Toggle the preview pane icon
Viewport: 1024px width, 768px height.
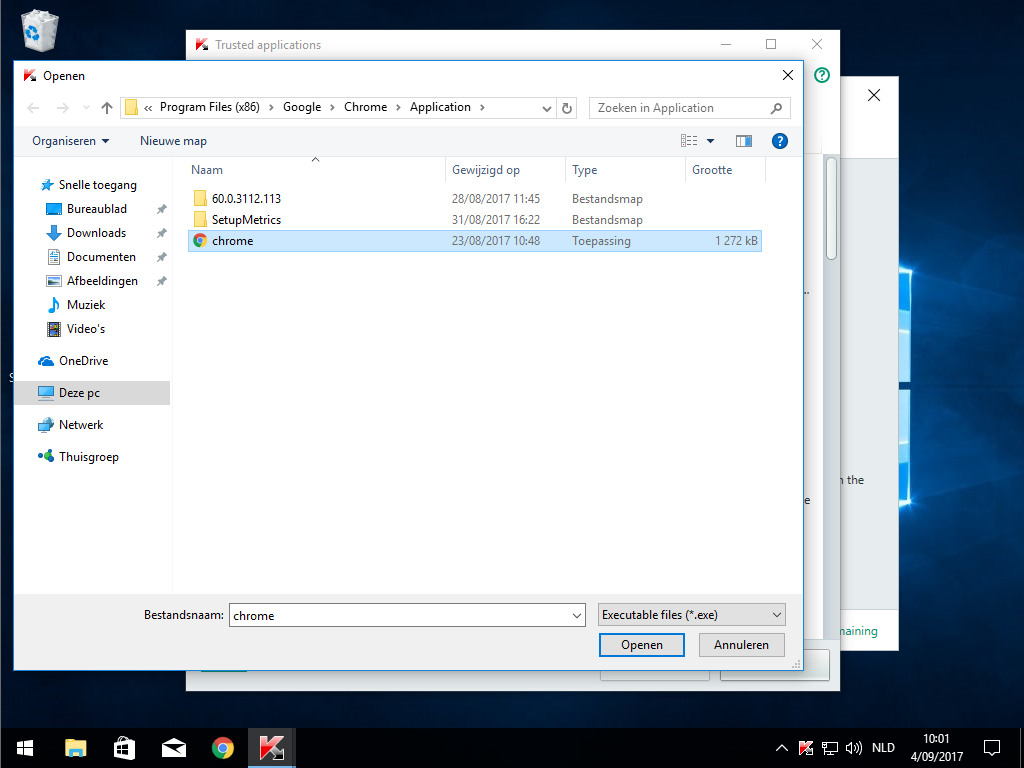coord(744,141)
